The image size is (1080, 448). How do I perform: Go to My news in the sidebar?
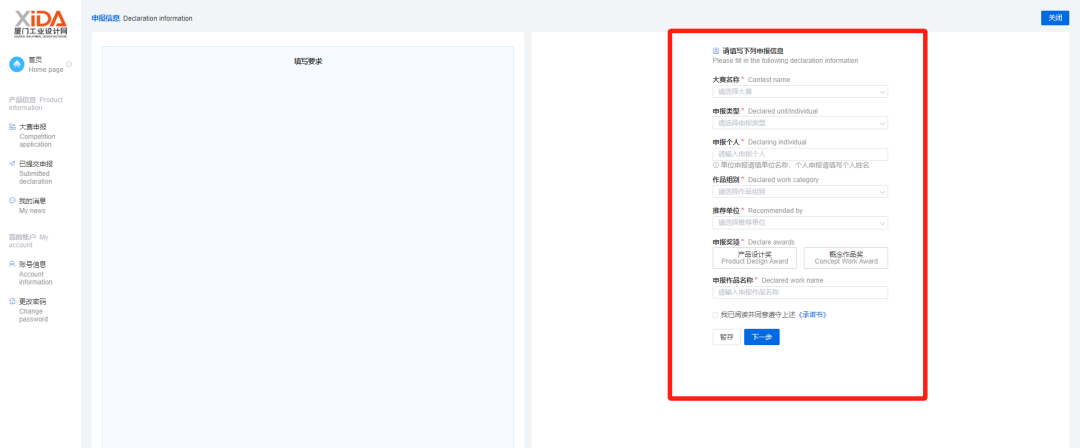32,206
